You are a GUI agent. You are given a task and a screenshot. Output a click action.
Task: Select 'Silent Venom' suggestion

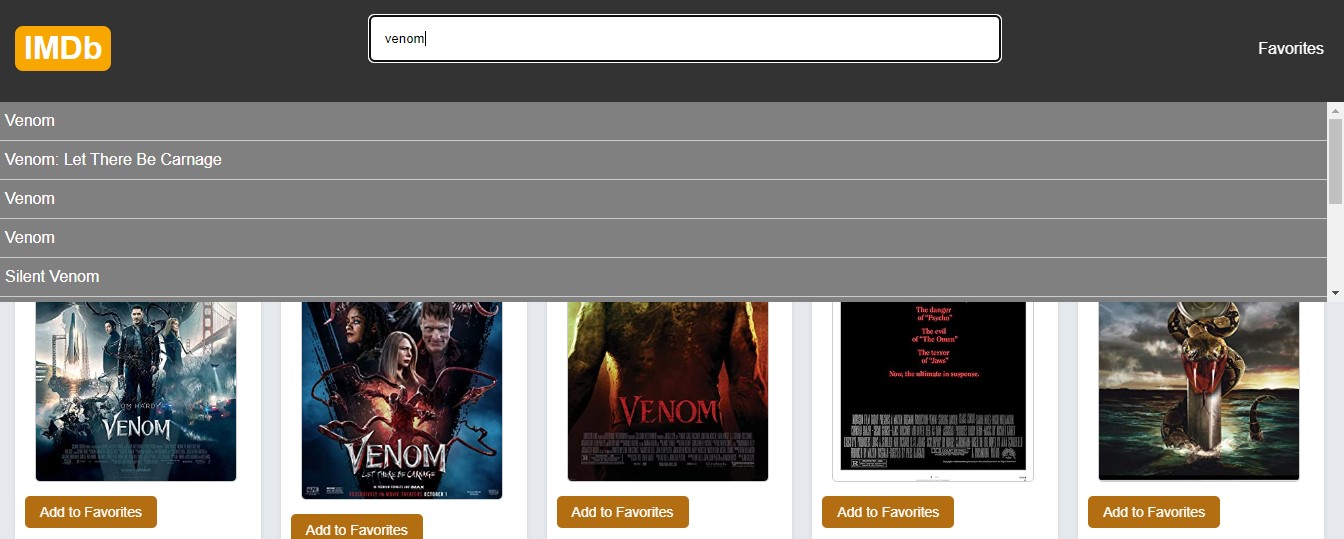(663, 277)
